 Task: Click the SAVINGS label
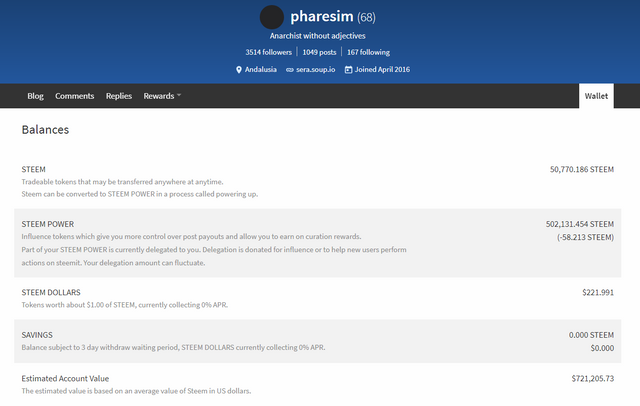click(37, 335)
